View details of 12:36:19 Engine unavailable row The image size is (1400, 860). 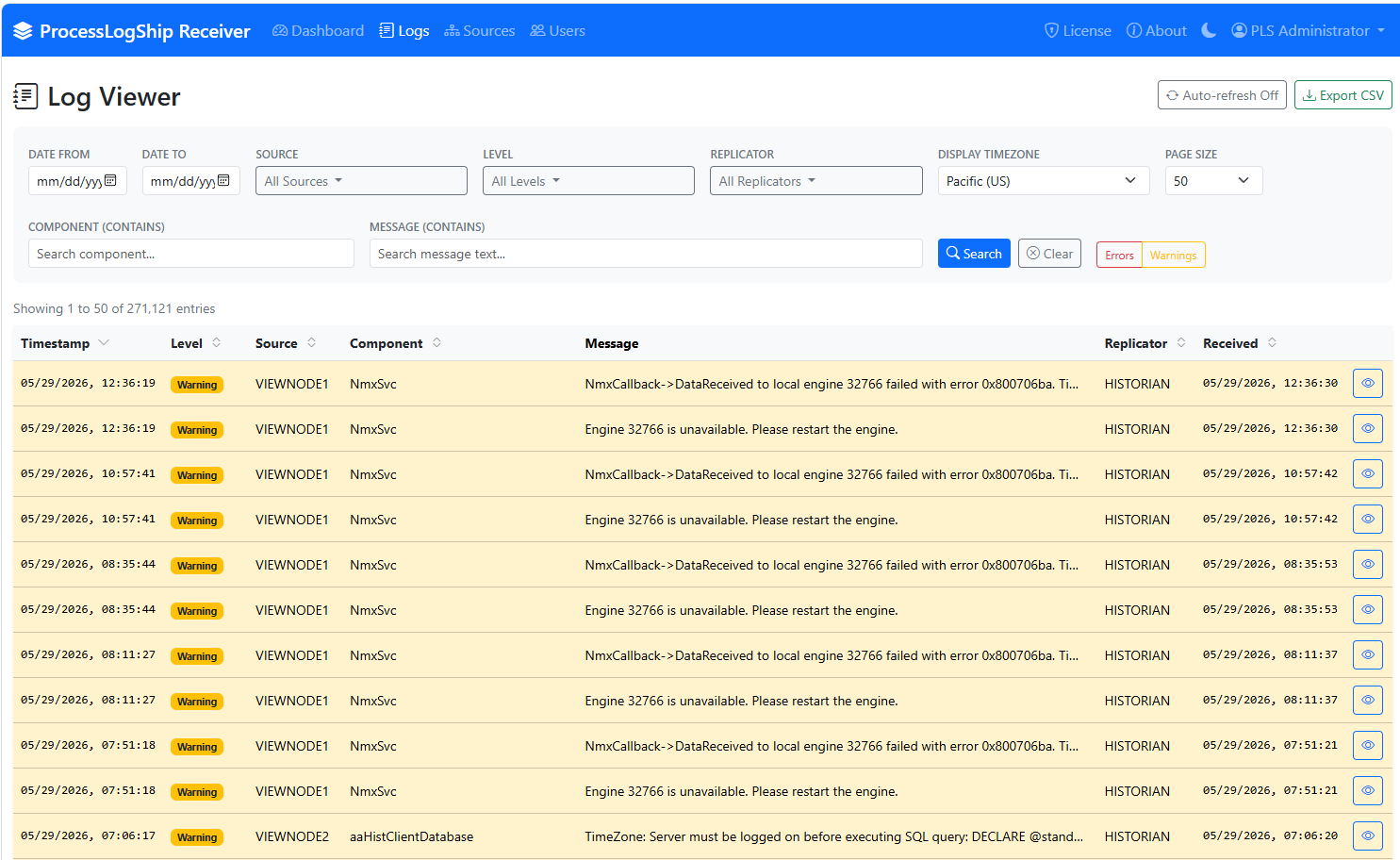[x=1367, y=429]
